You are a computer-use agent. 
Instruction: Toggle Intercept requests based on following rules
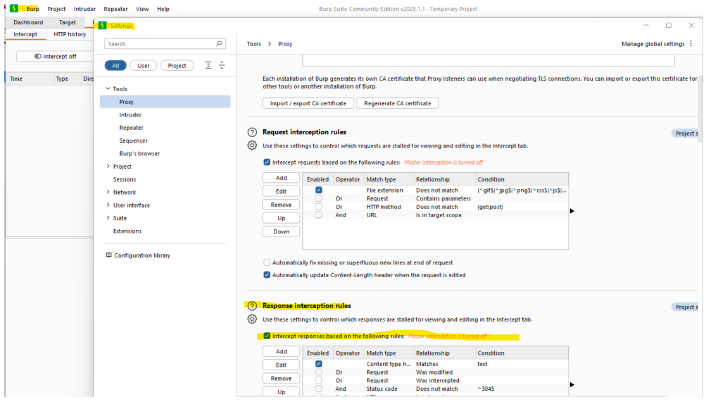267,162
